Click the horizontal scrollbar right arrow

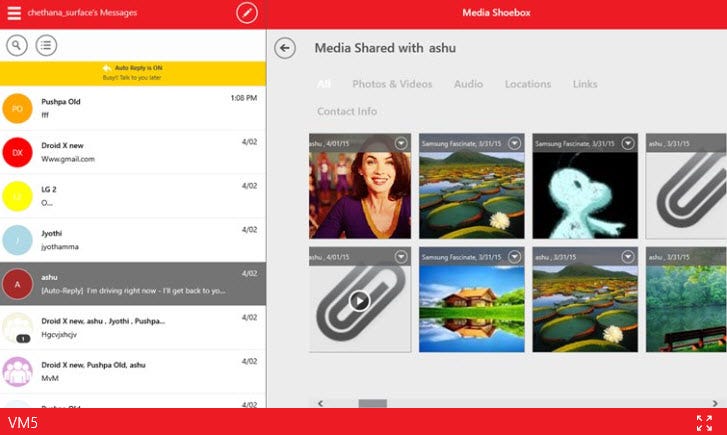point(715,403)
